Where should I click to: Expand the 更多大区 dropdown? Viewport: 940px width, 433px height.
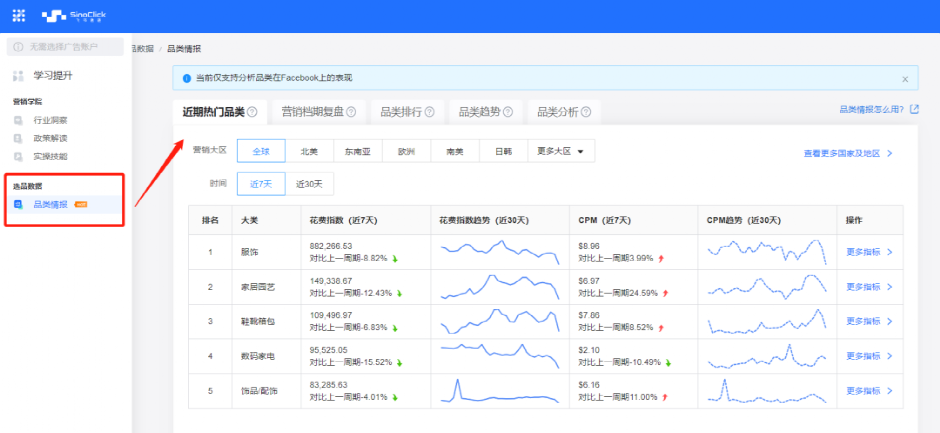tap(561, 152)
